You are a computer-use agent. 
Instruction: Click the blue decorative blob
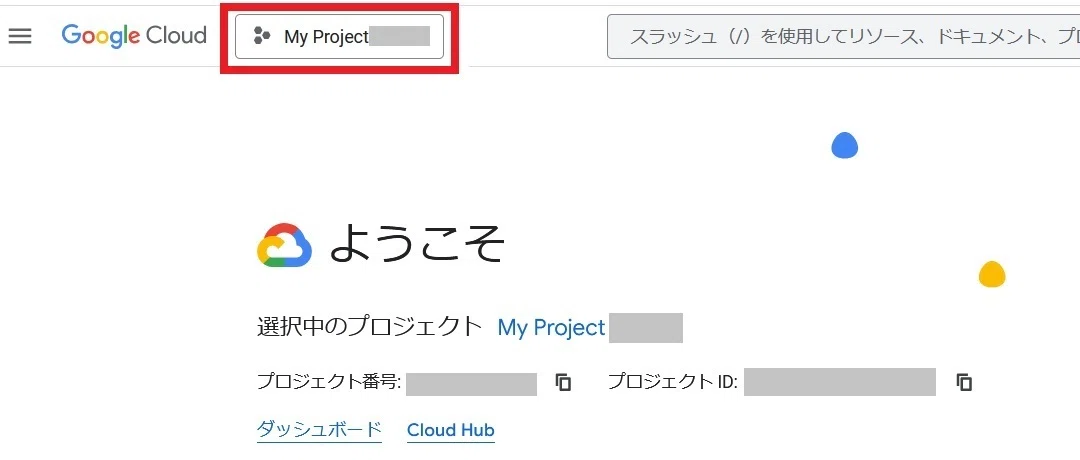tap(844, 145)
